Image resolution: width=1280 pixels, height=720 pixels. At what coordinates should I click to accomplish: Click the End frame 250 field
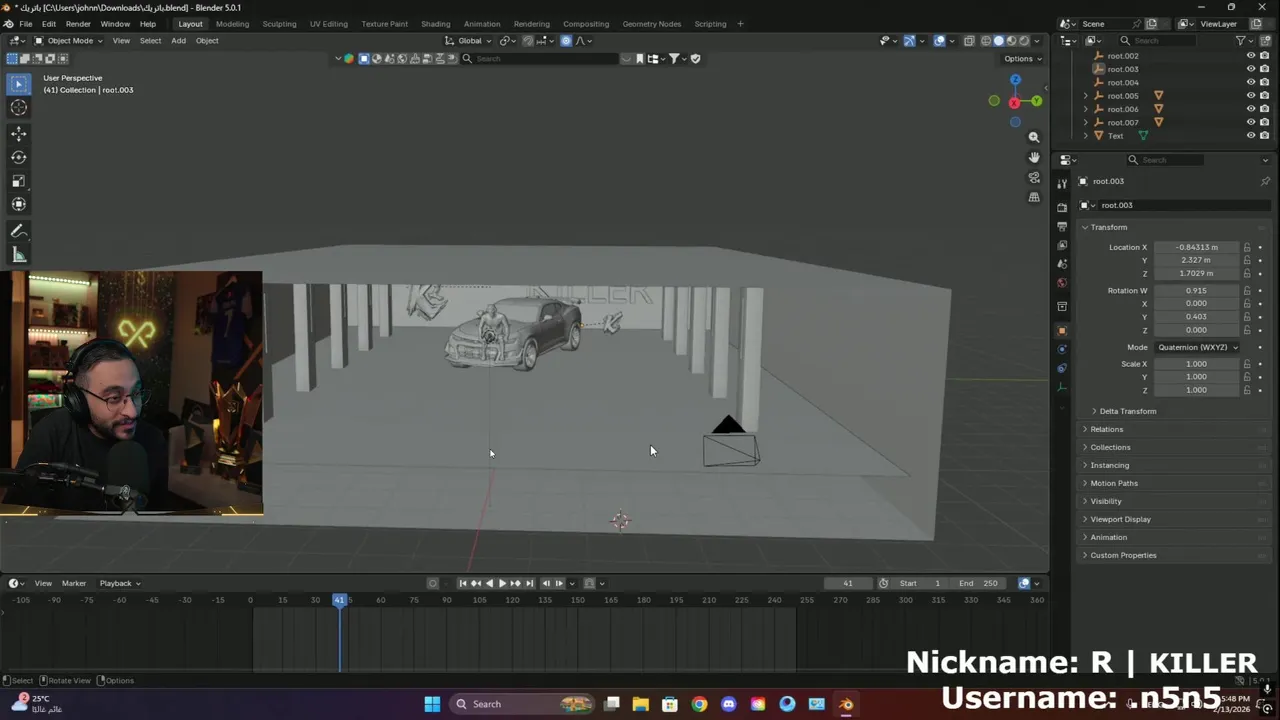click(x=980, y=583)
